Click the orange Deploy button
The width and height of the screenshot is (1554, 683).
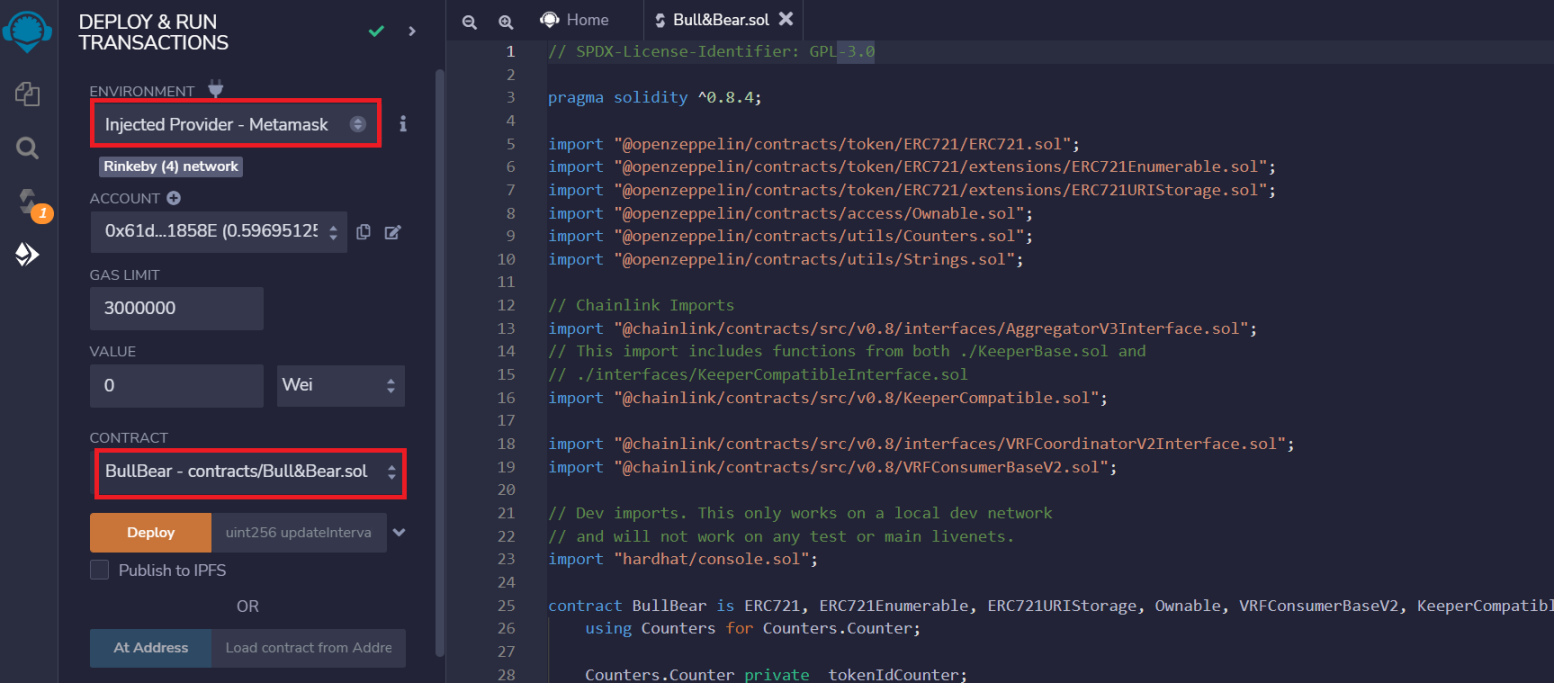coord(151,533)
